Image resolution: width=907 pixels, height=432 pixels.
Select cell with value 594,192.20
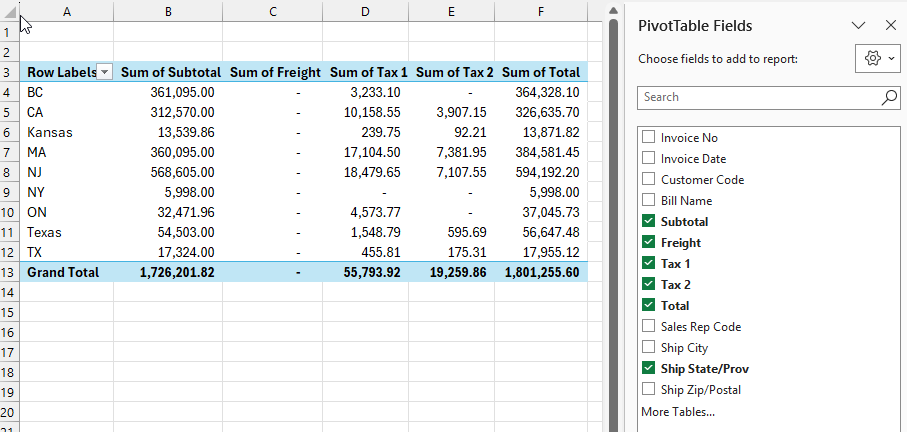(541, 172)
